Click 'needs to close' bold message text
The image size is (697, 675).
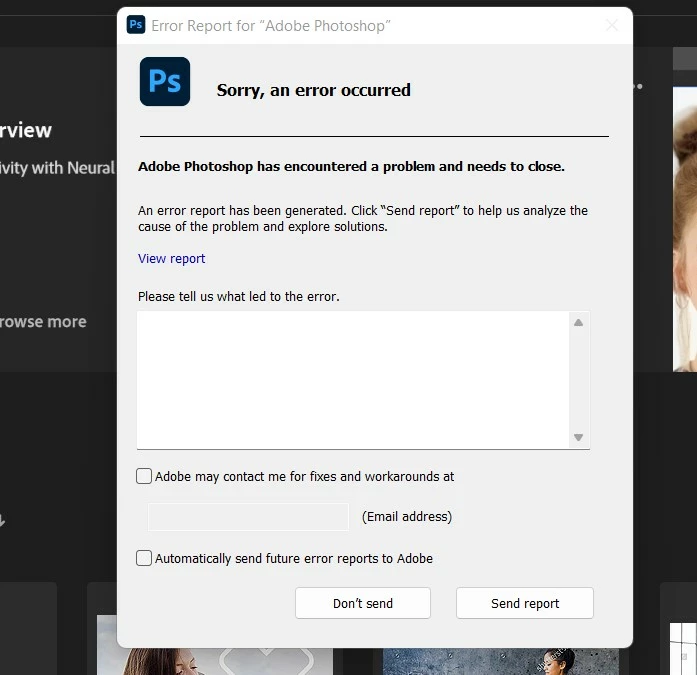(x=516, y=167)
